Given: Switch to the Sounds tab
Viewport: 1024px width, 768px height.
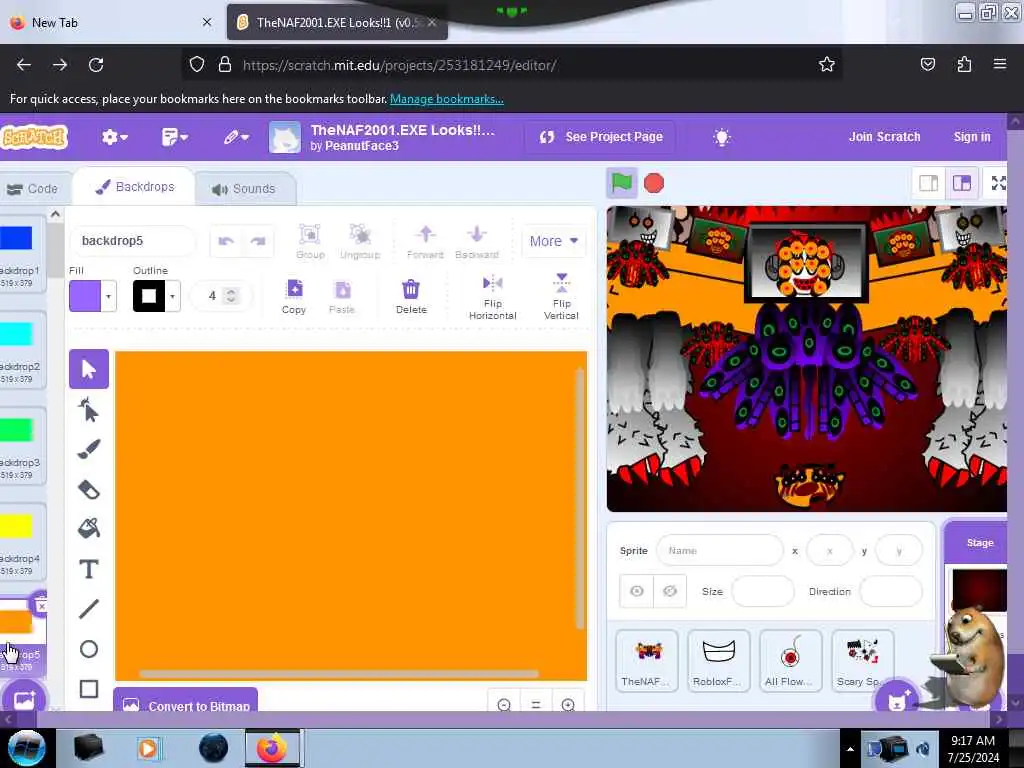Looking at the screenshot, I should (x=244, y=189).
